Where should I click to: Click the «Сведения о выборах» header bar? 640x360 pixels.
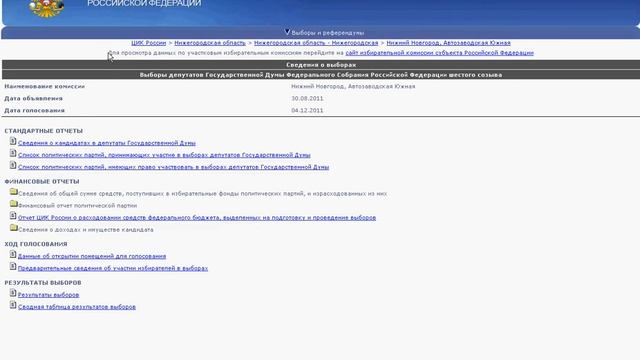321,64
